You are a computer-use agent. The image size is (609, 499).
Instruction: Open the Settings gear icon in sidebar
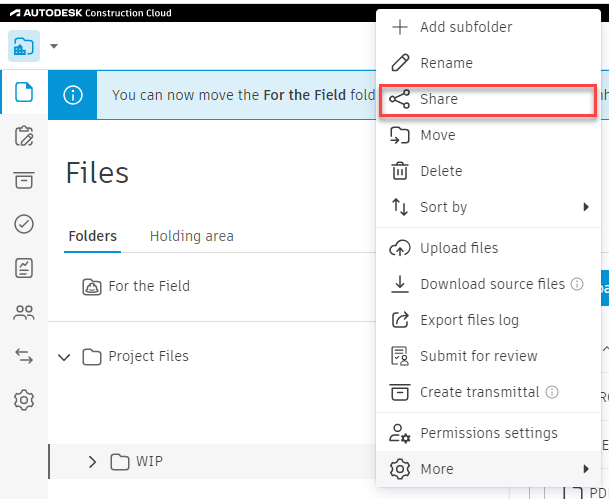pyautogui.click(x=24, y=400)
